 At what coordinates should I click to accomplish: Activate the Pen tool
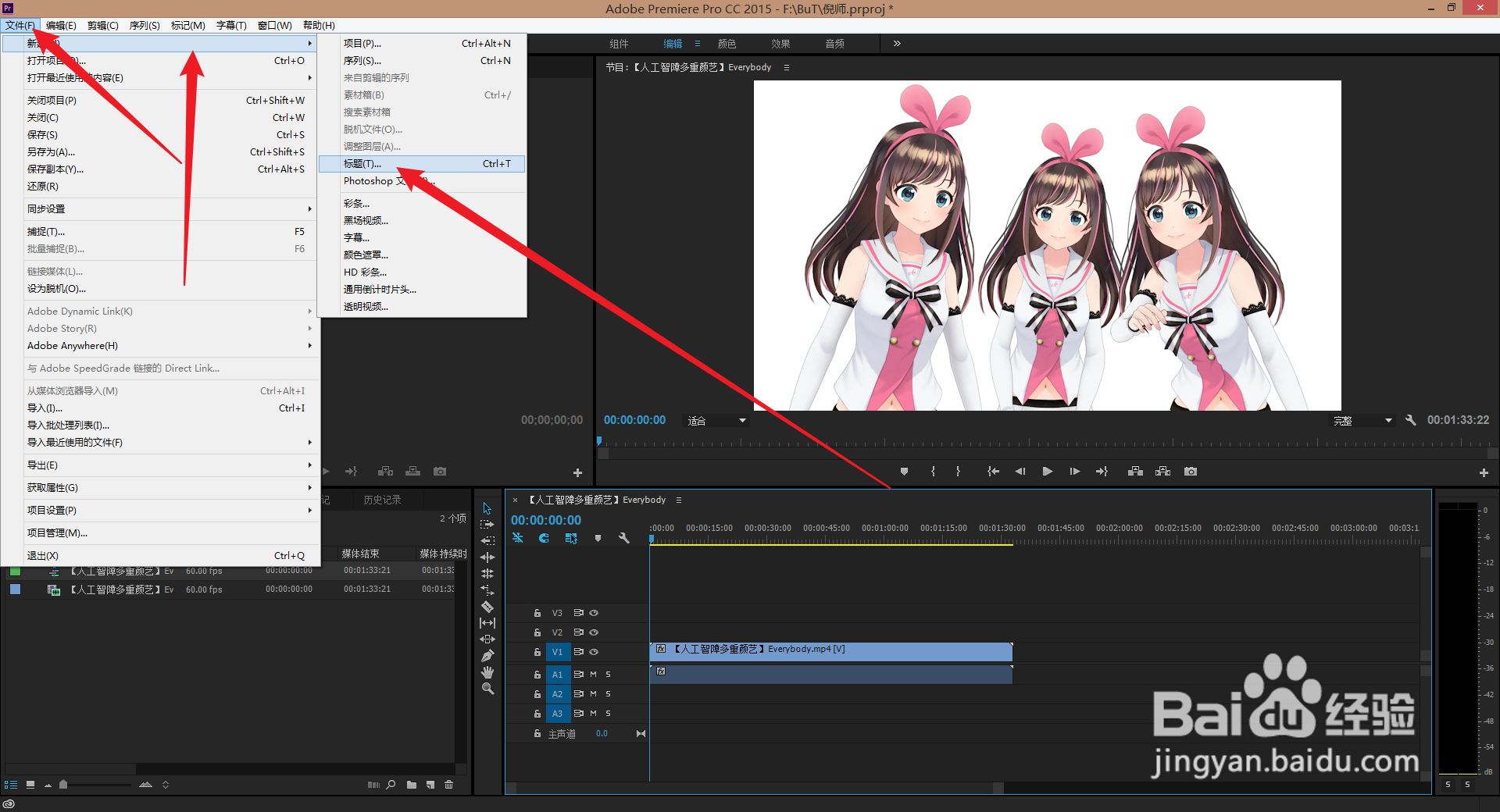487,655
